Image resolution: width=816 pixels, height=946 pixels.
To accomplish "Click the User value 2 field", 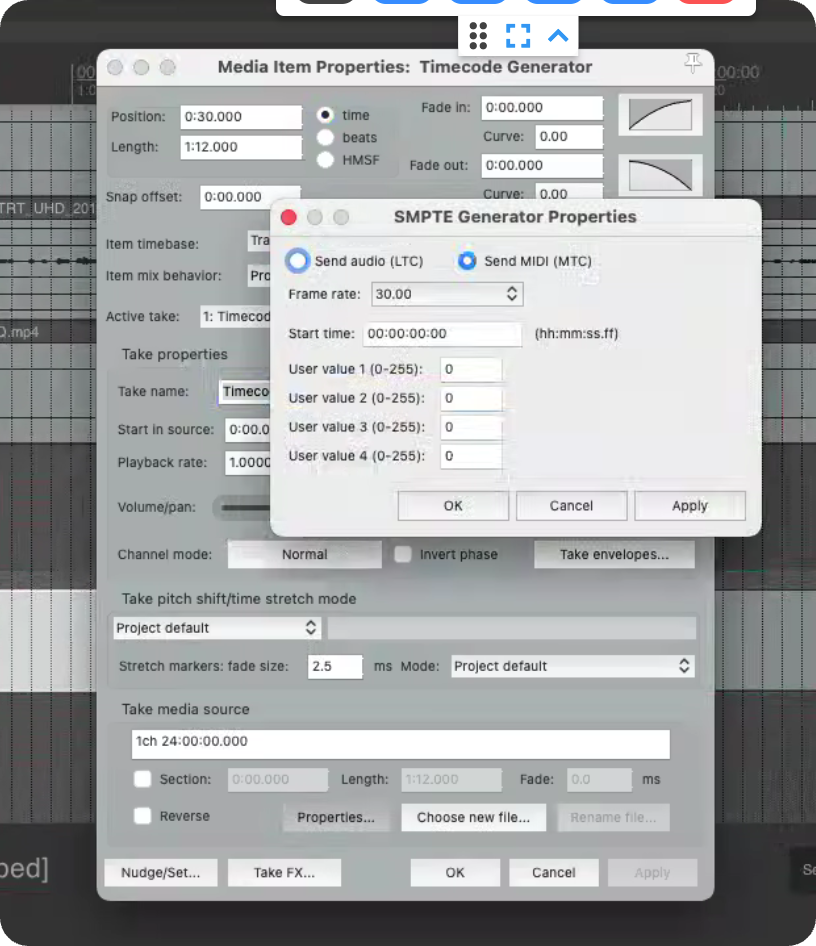I will click(471, 398).
